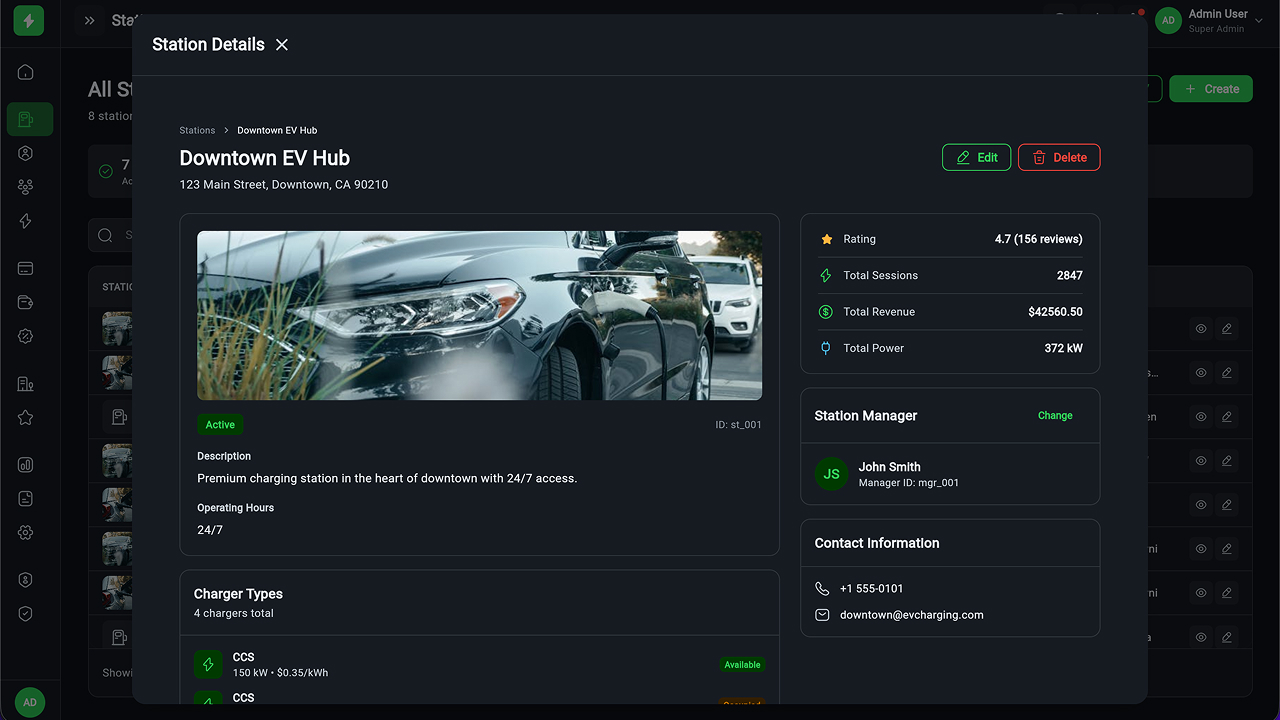
Task: Open the analytics bar chart sidebar icon
Action: pos(26,465)
